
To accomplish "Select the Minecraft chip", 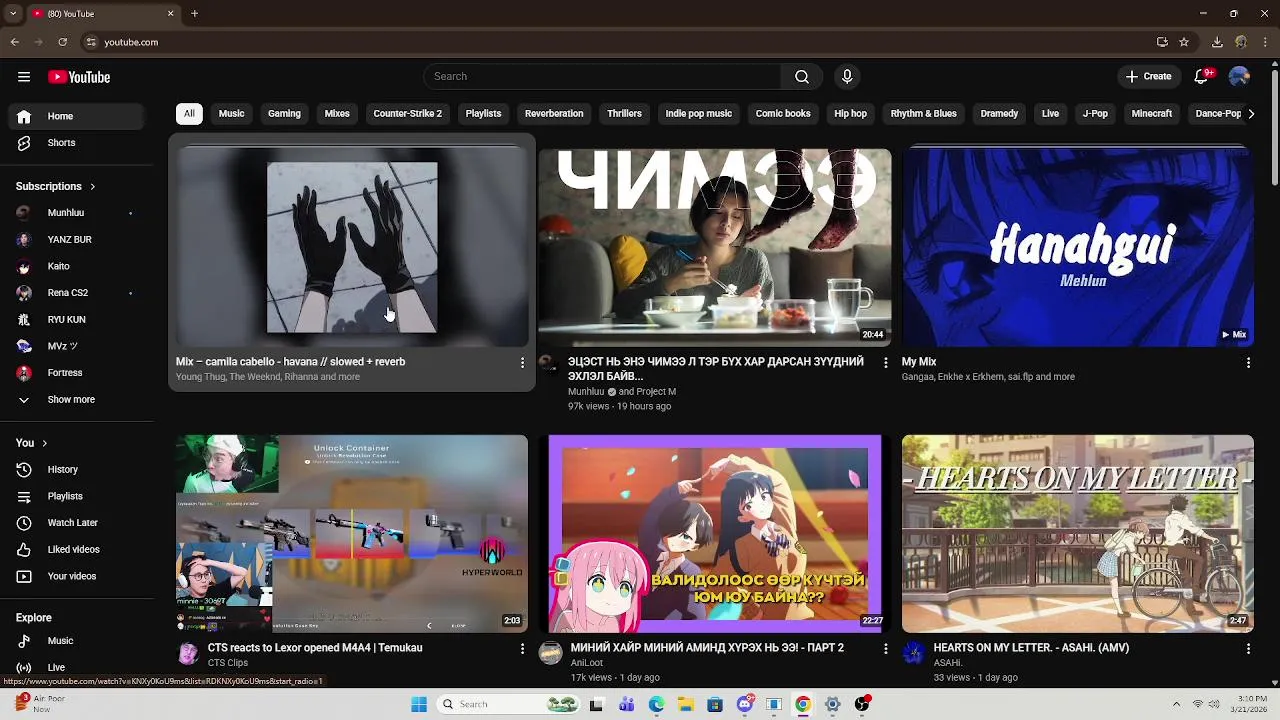I will (x=1151, y=114).
